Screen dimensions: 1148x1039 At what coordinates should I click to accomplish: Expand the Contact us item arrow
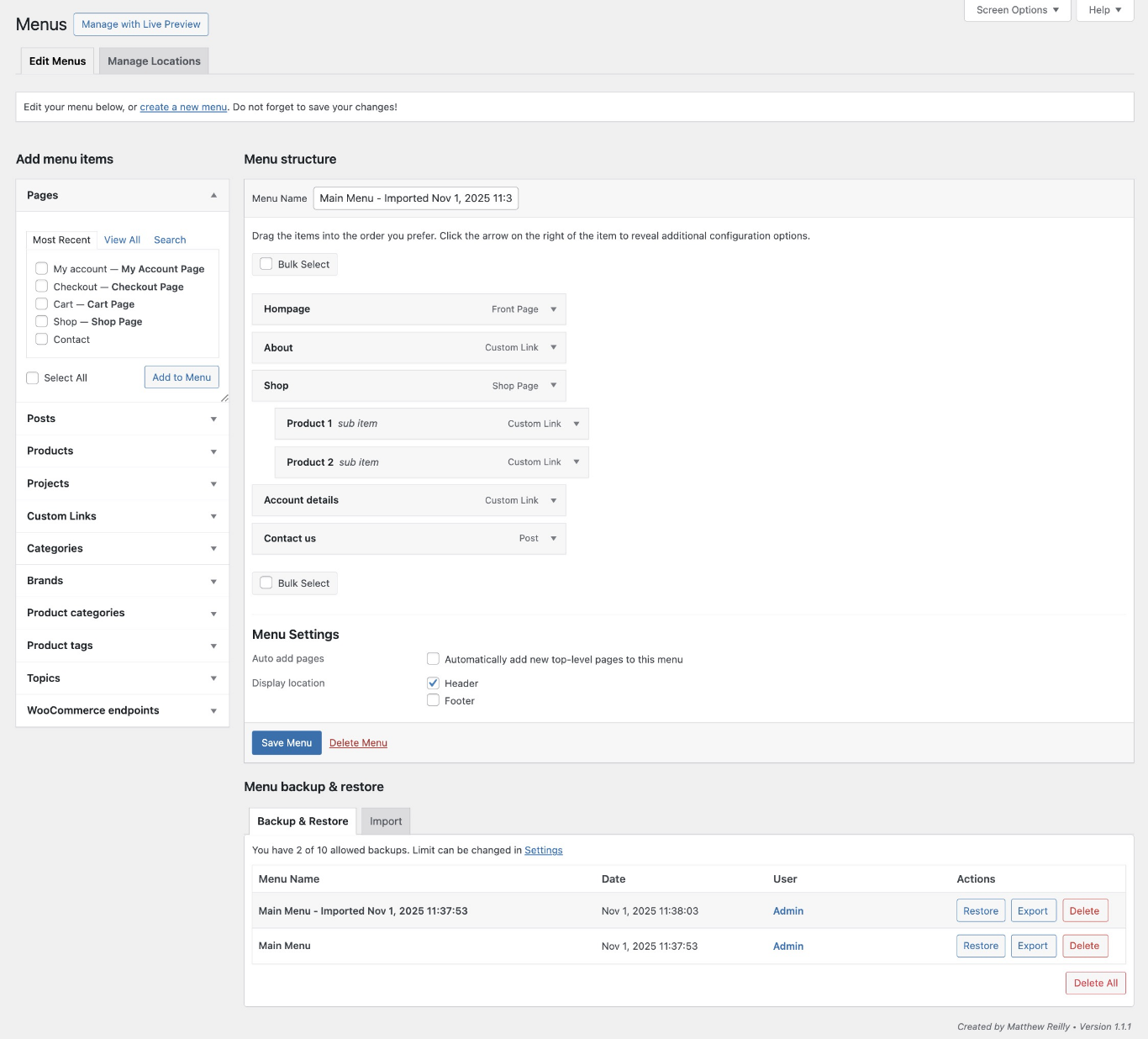tap(553, 538)
